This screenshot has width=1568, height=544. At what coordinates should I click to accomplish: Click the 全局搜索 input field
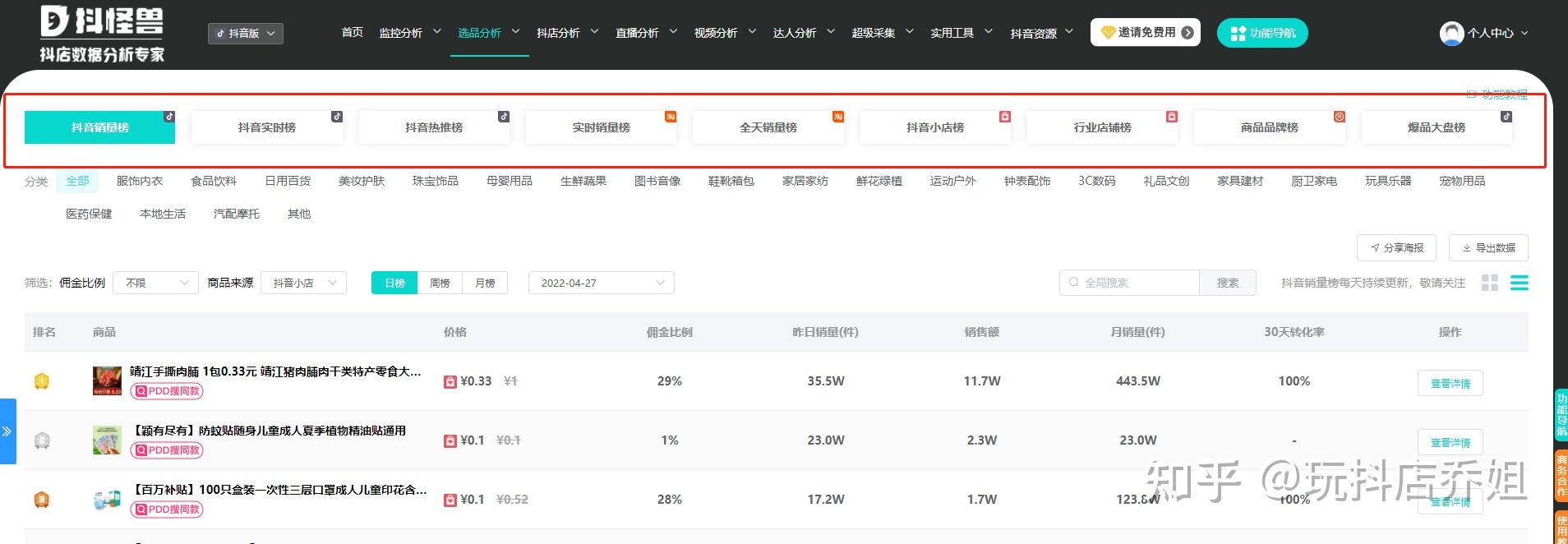tap(1129, 283)
